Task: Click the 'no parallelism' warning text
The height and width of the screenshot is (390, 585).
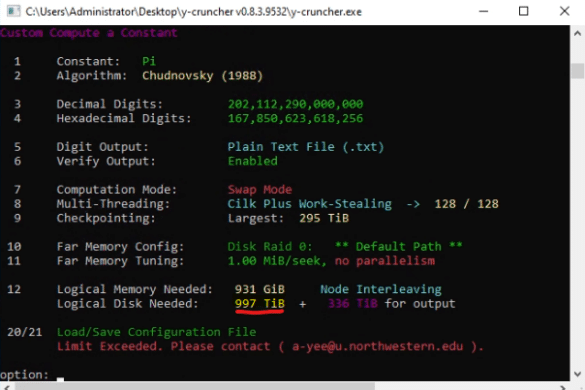Action: (385, 261)
